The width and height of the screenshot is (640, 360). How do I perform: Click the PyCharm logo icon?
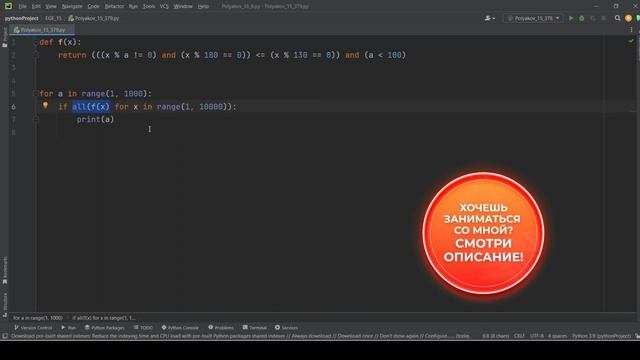pyautogui.click(x=8, y=6)
